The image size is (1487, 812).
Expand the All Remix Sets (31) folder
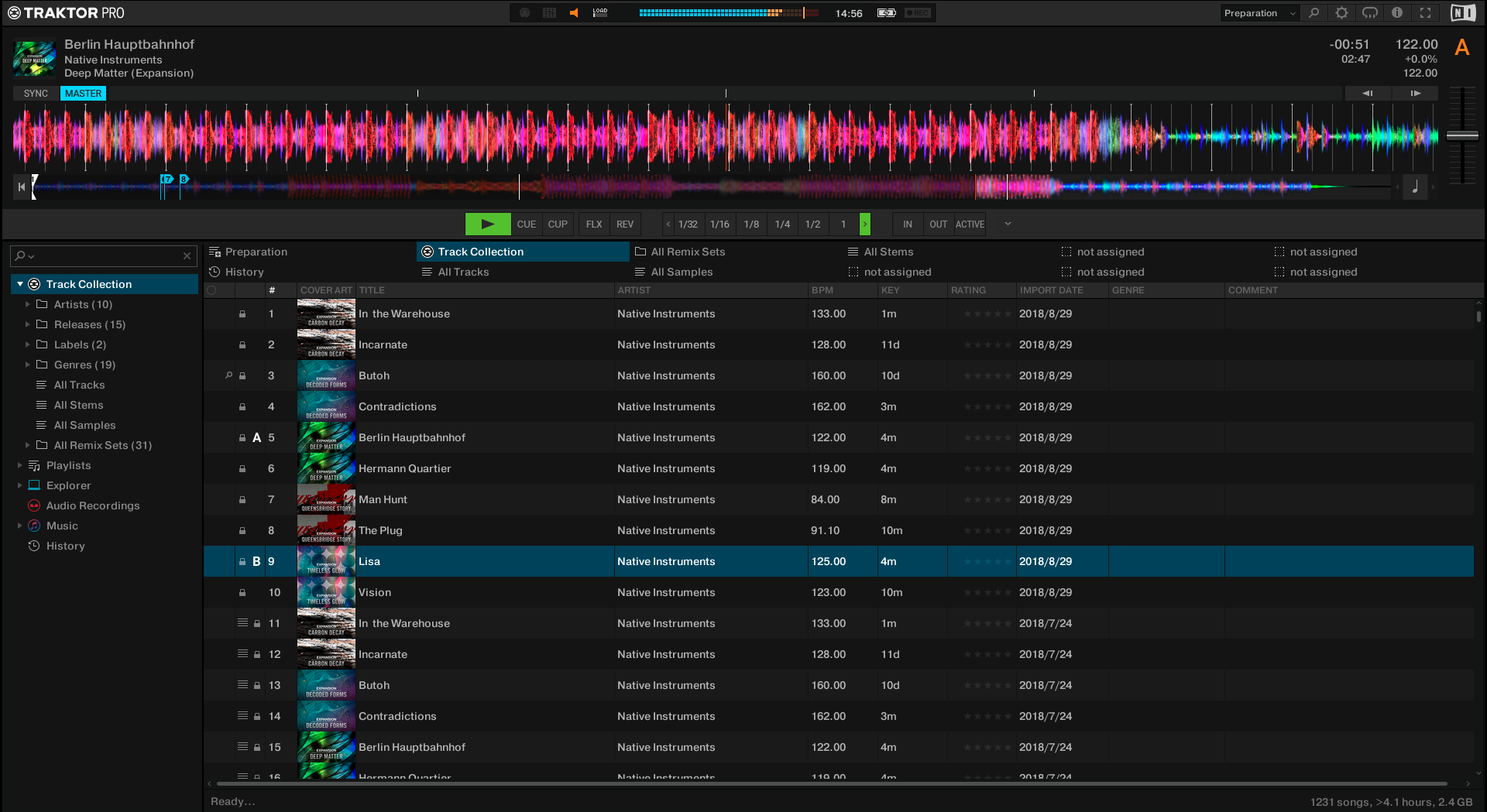click(28, 445)
